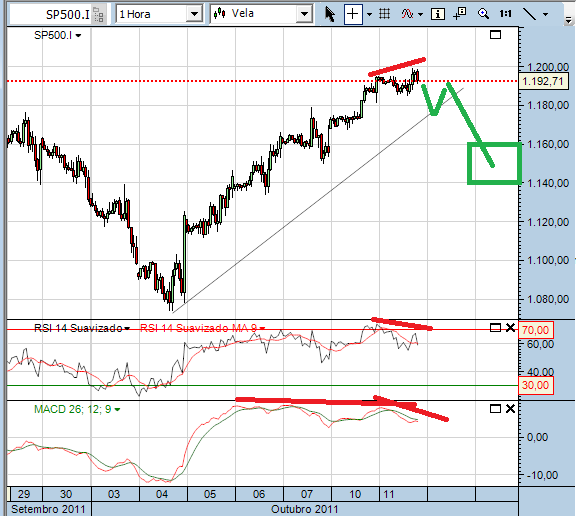Viewport: 576px width, 516px height.
Task: Click the 1.100,00 price axis label
Action: (x=548, y=260)
